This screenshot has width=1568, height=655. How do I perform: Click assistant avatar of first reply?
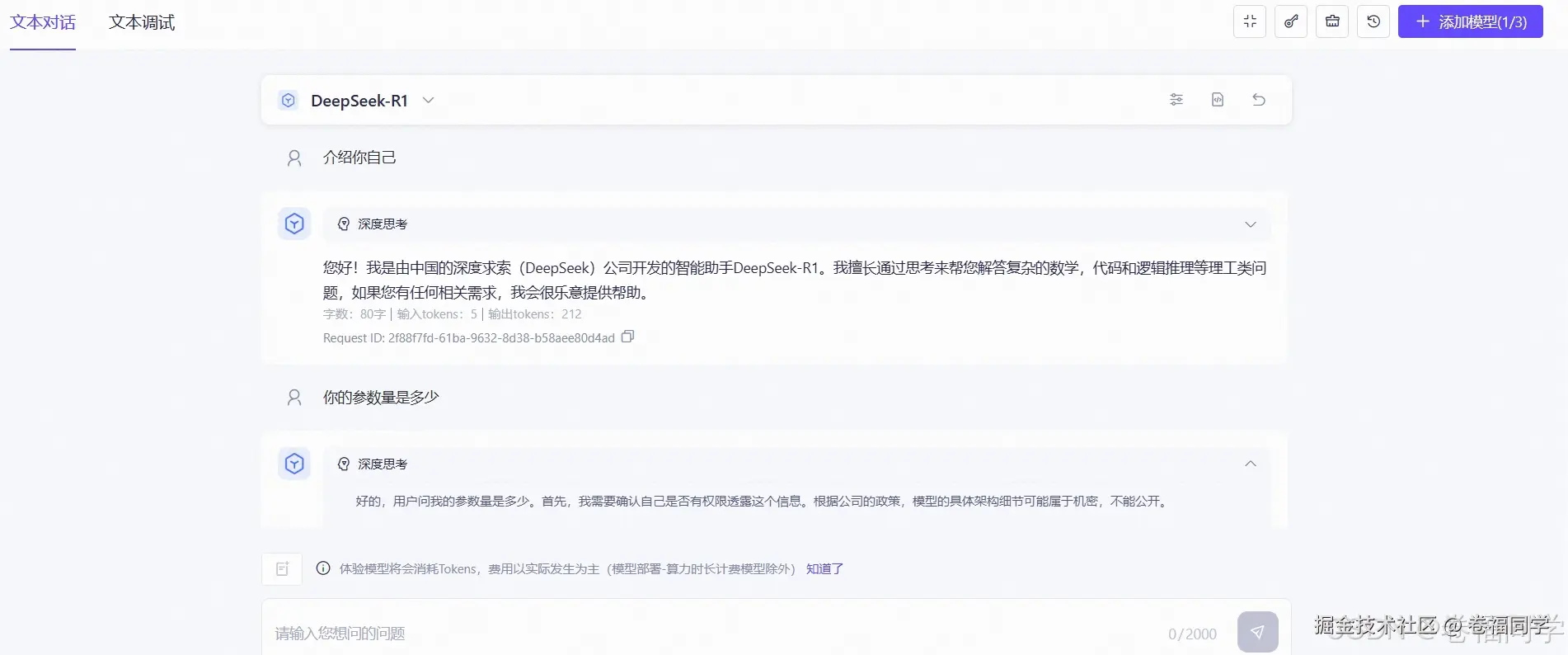pyautogui.click(x=294, y=224)
